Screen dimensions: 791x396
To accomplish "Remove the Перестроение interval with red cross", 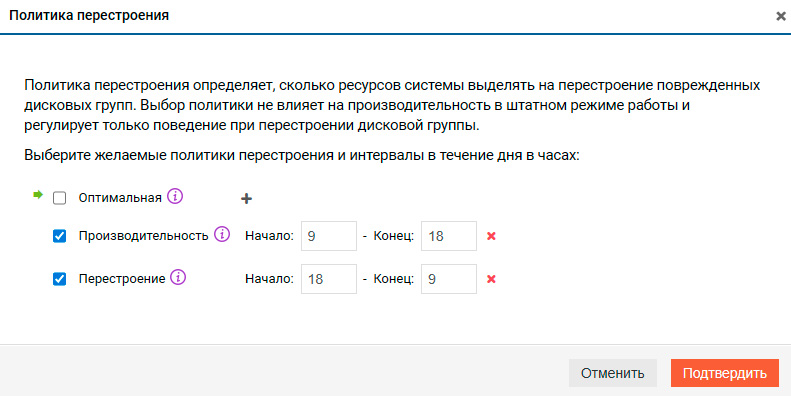I will pyautogui.click(x=491, y=279).
